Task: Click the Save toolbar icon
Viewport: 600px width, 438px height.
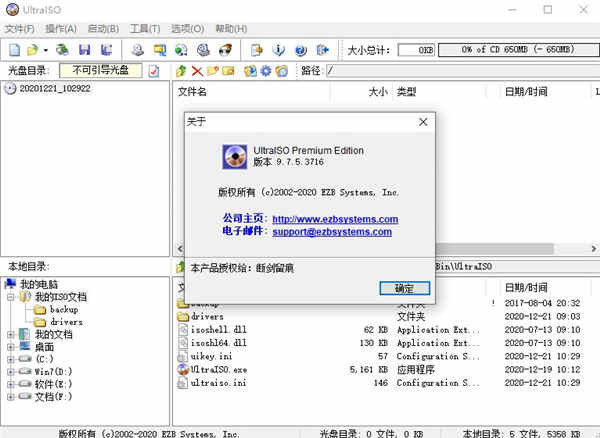Action: [85, 50]
